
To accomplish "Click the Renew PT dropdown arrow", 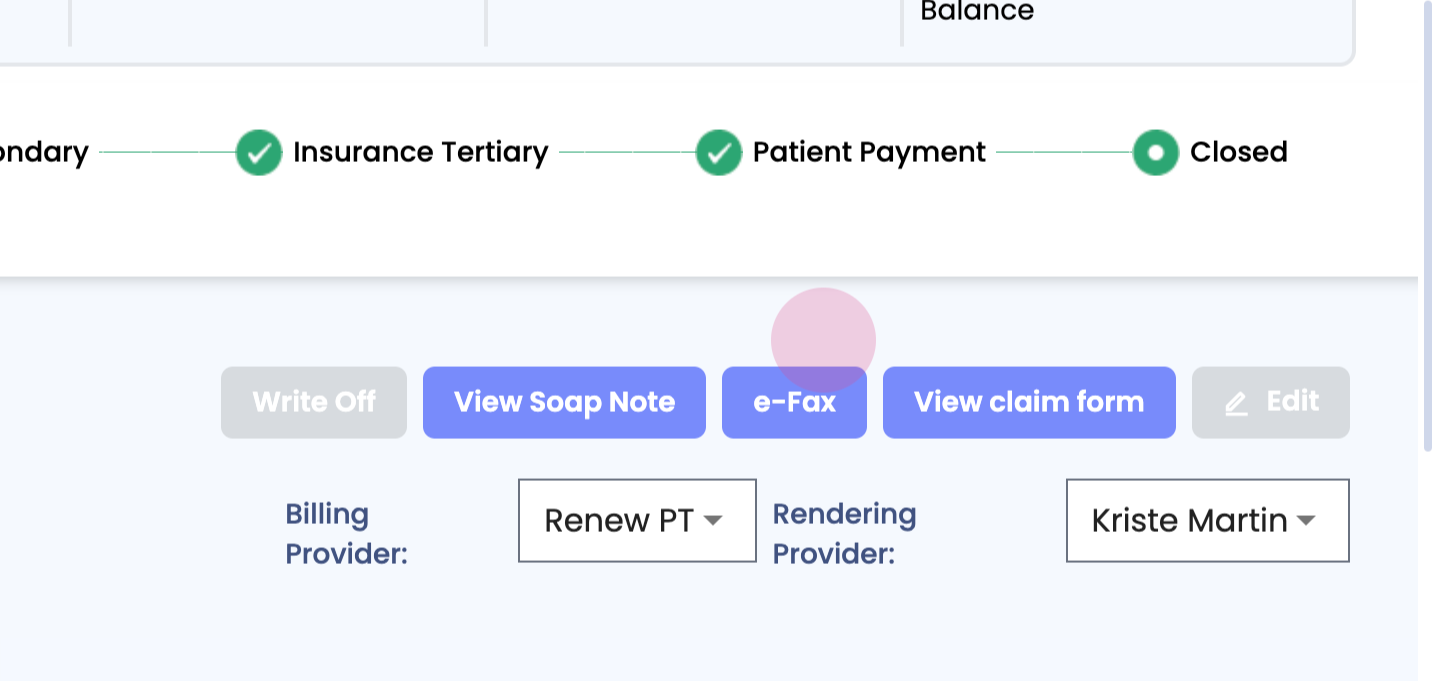I will 713,520.
